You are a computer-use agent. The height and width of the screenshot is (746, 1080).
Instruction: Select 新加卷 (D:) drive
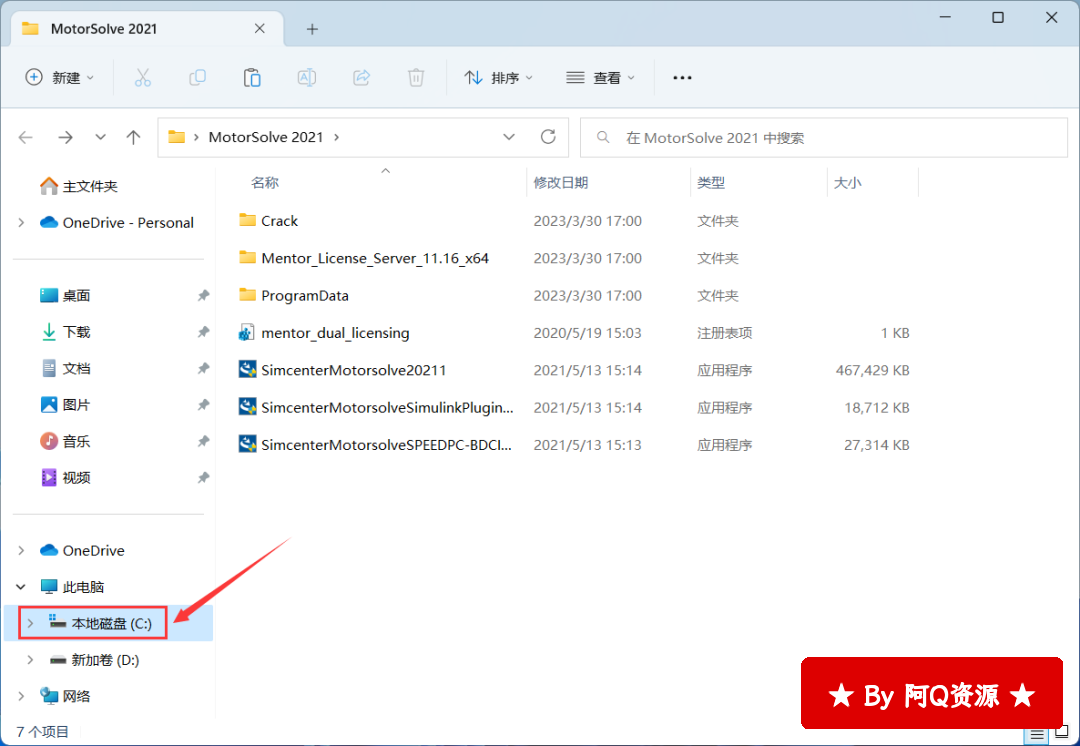tap(94, 660)
